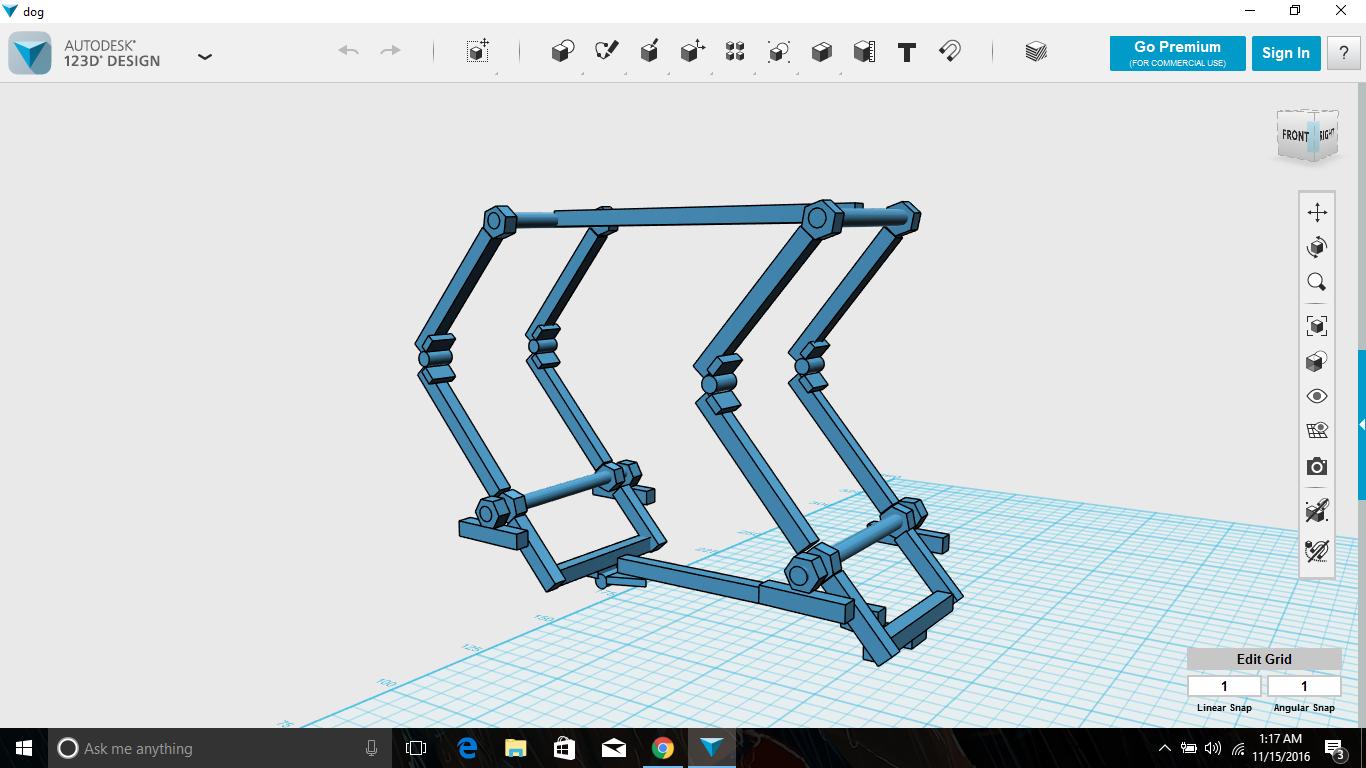1366x768 pixels.
Task: Redo the last action
Action: tap(391, 51)
